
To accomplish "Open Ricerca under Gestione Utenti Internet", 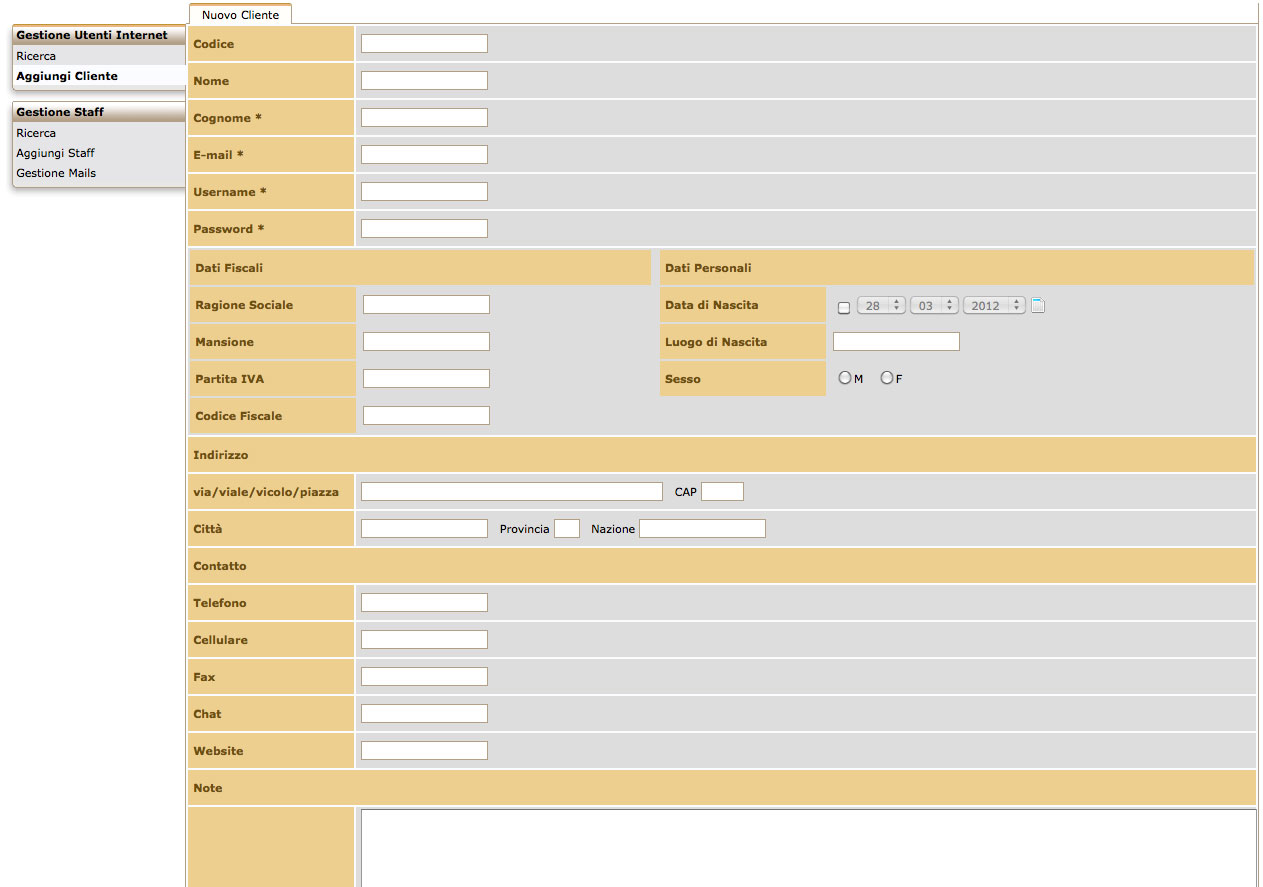I will 36,56.
